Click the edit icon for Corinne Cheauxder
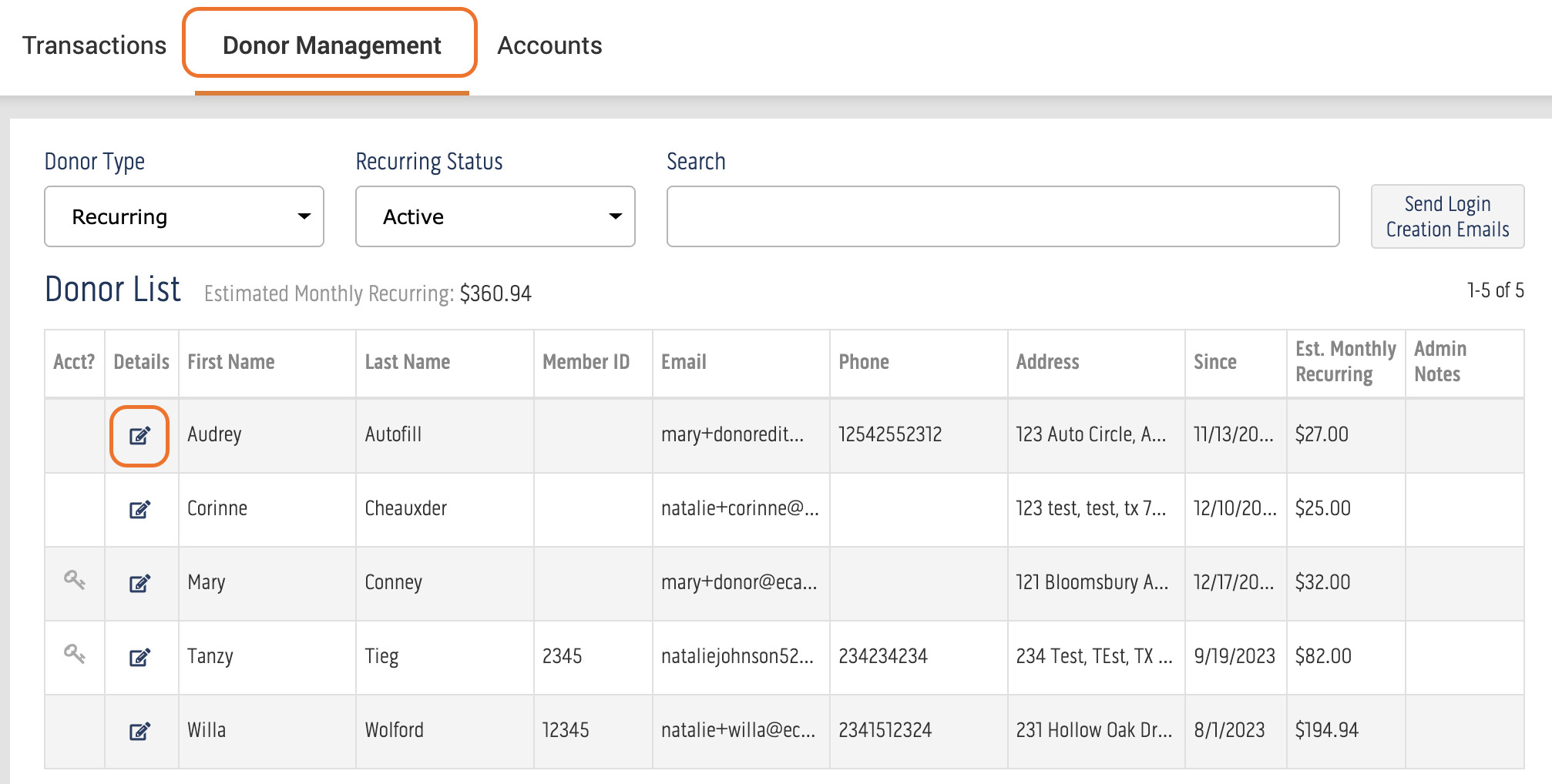1552x784 pixels. click(x=139, y=510)
